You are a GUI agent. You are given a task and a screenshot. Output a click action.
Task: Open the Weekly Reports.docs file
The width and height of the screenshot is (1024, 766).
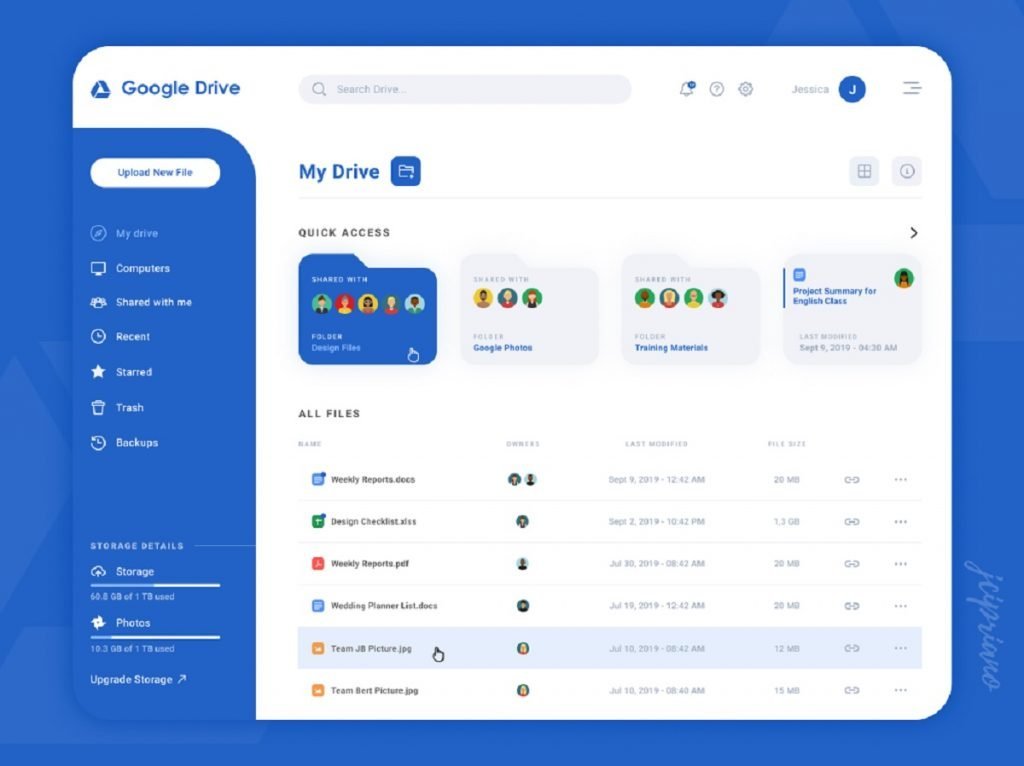coord(609,479)
